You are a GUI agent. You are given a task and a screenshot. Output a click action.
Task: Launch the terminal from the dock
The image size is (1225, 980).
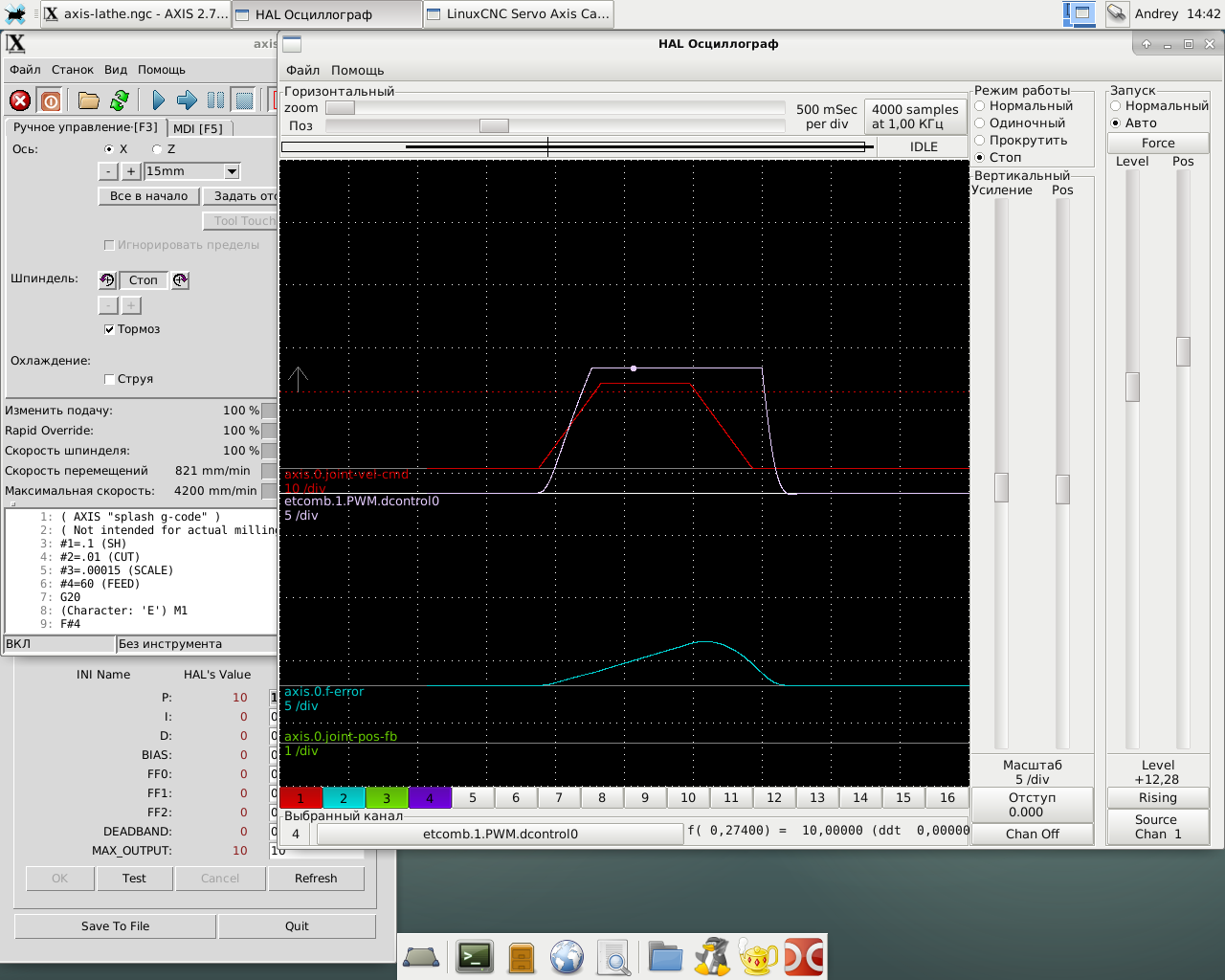475,957
